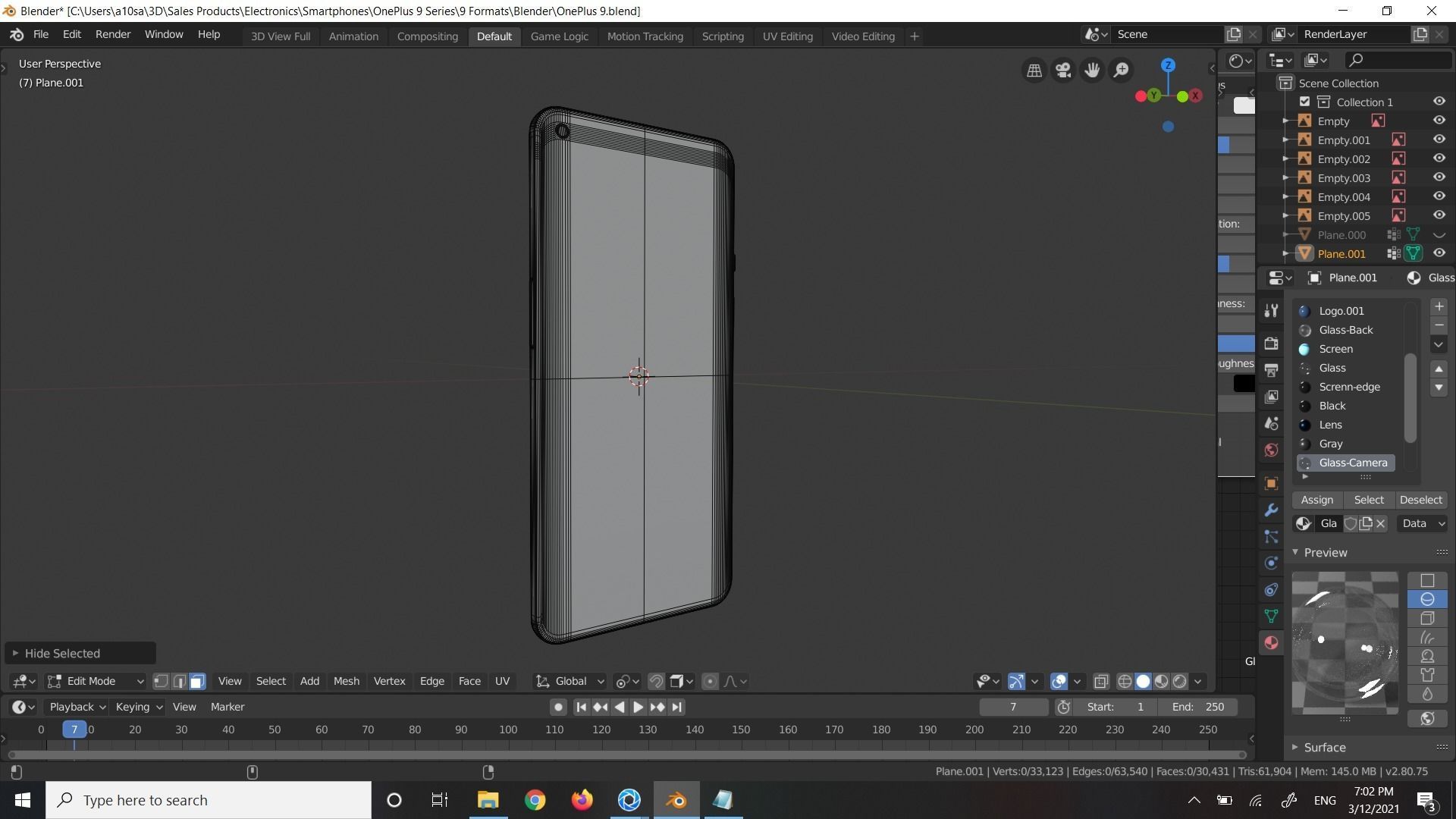This screenshot has height=819, width=1456.
Task: Move material slot up arrow
Action: click(1439, 369)
